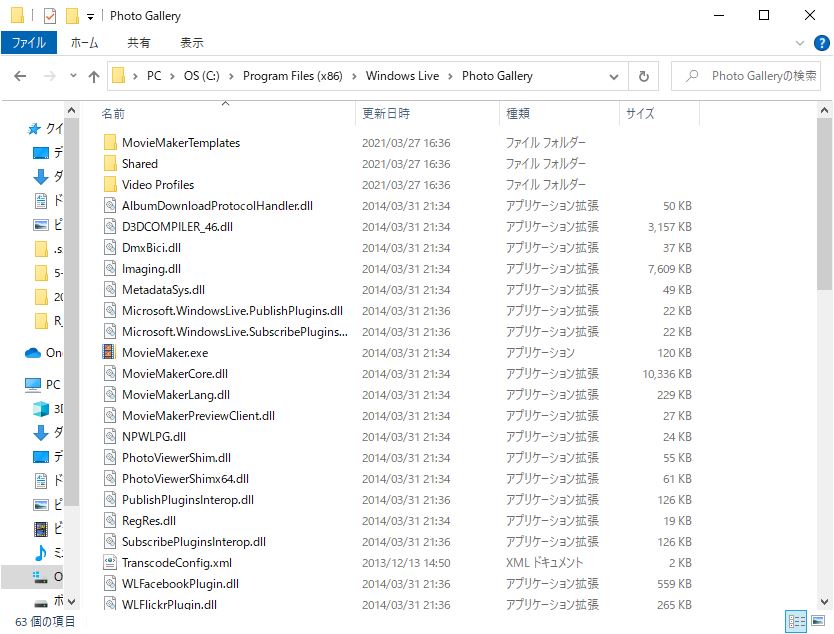Select the OneDrive cloud icon in sidebar
The image size is (834, 634).
coord(32,353)
